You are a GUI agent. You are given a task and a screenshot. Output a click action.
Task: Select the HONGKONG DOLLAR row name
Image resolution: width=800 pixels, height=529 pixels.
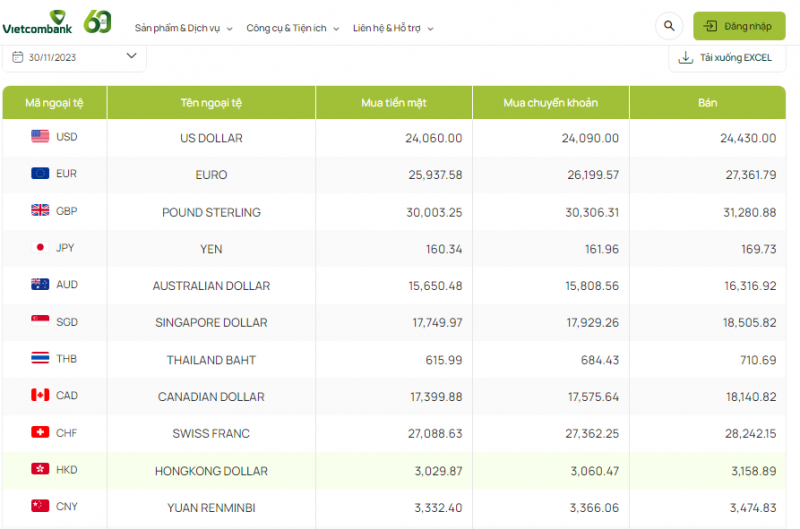click(x=211, y=471)
